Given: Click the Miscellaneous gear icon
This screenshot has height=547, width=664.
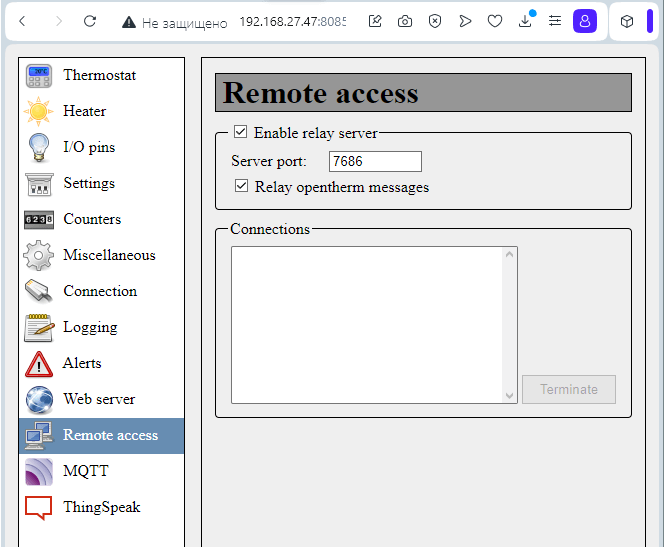Looking at the screenshot, I should pos(38,256).
